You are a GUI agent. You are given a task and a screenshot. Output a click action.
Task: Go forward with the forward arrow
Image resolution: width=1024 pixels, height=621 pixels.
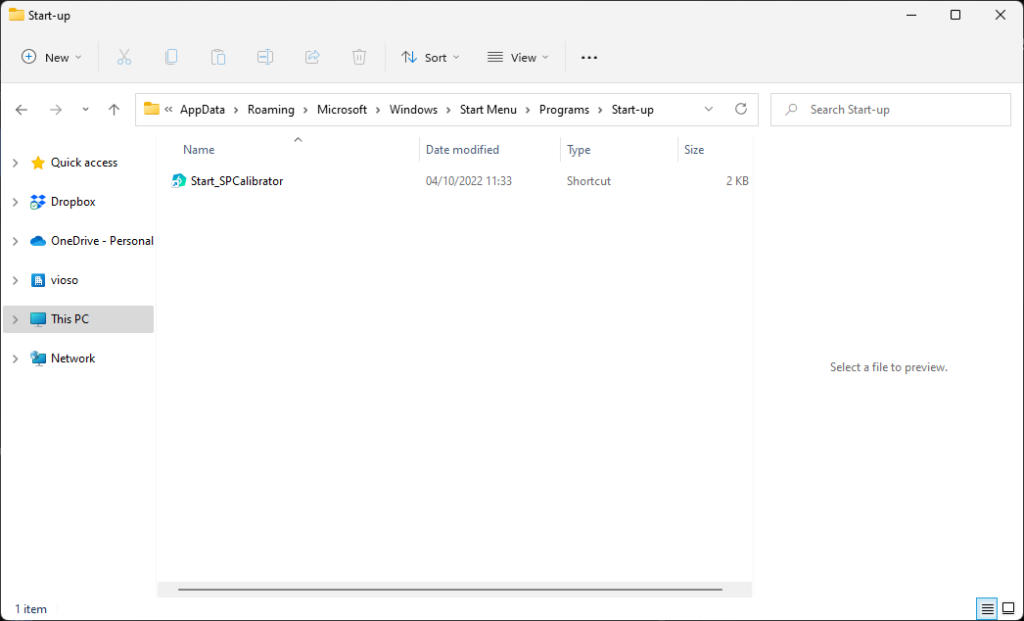(x=56, y=110)
